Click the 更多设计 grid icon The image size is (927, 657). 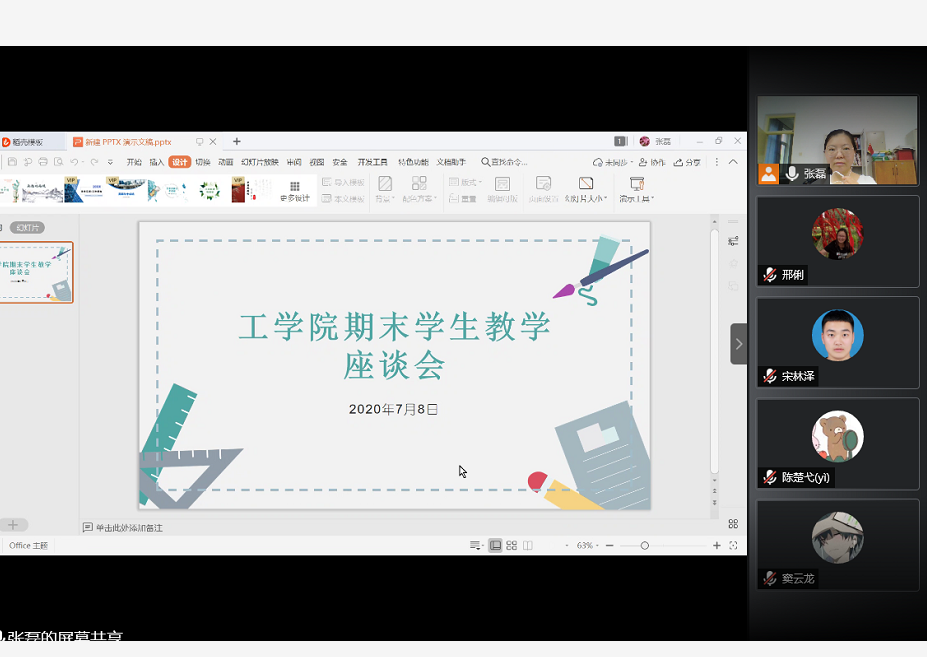tap(295, 187)
